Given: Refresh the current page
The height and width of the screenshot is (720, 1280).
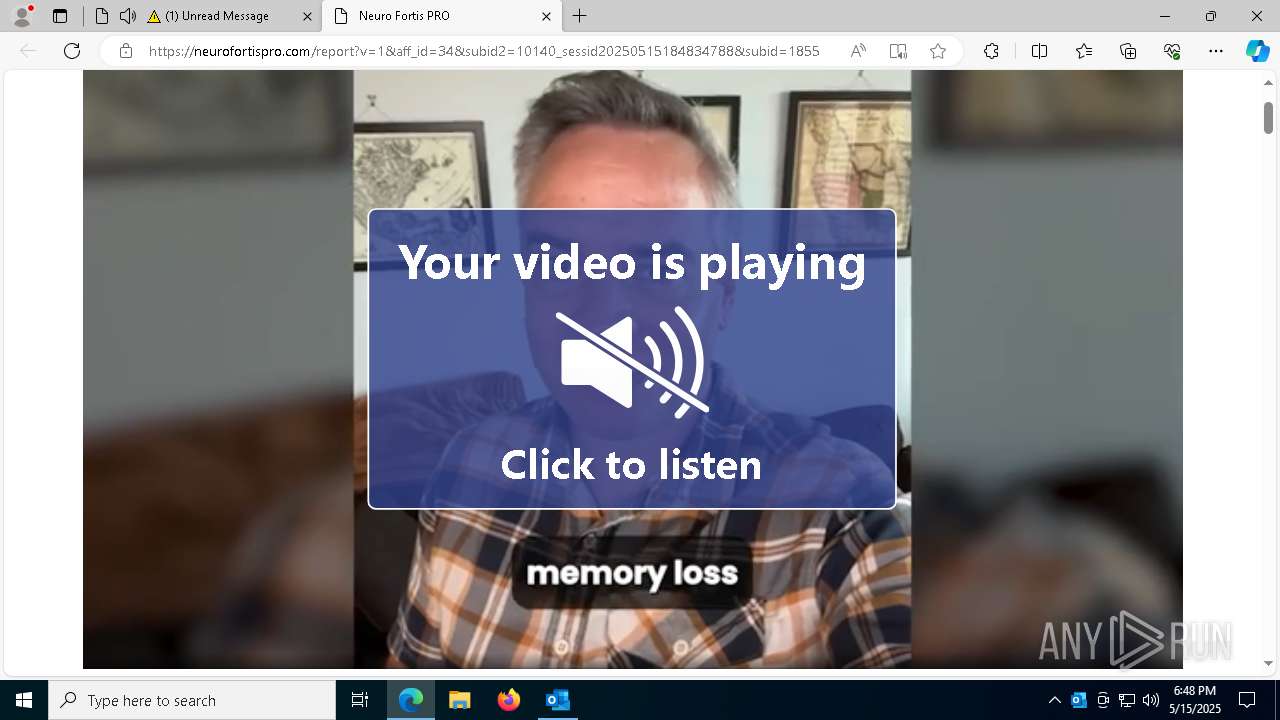Looking at the screenshot, I should (x=72, y=51).
